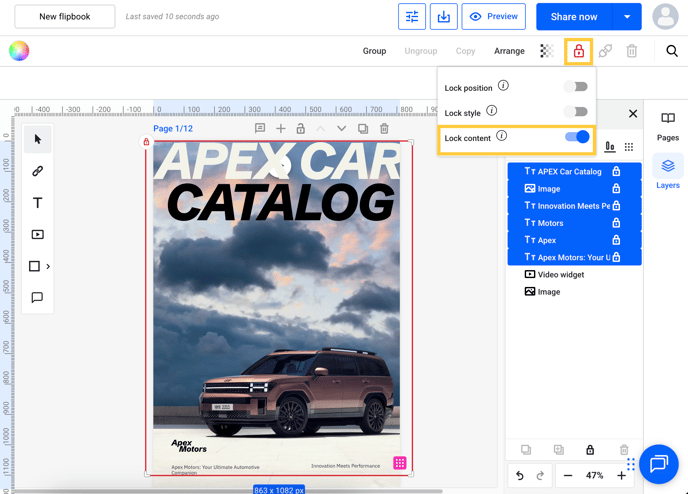688x494 pixels.
Task: Open the customize settings sliders button
Action: tap(412, 17)
